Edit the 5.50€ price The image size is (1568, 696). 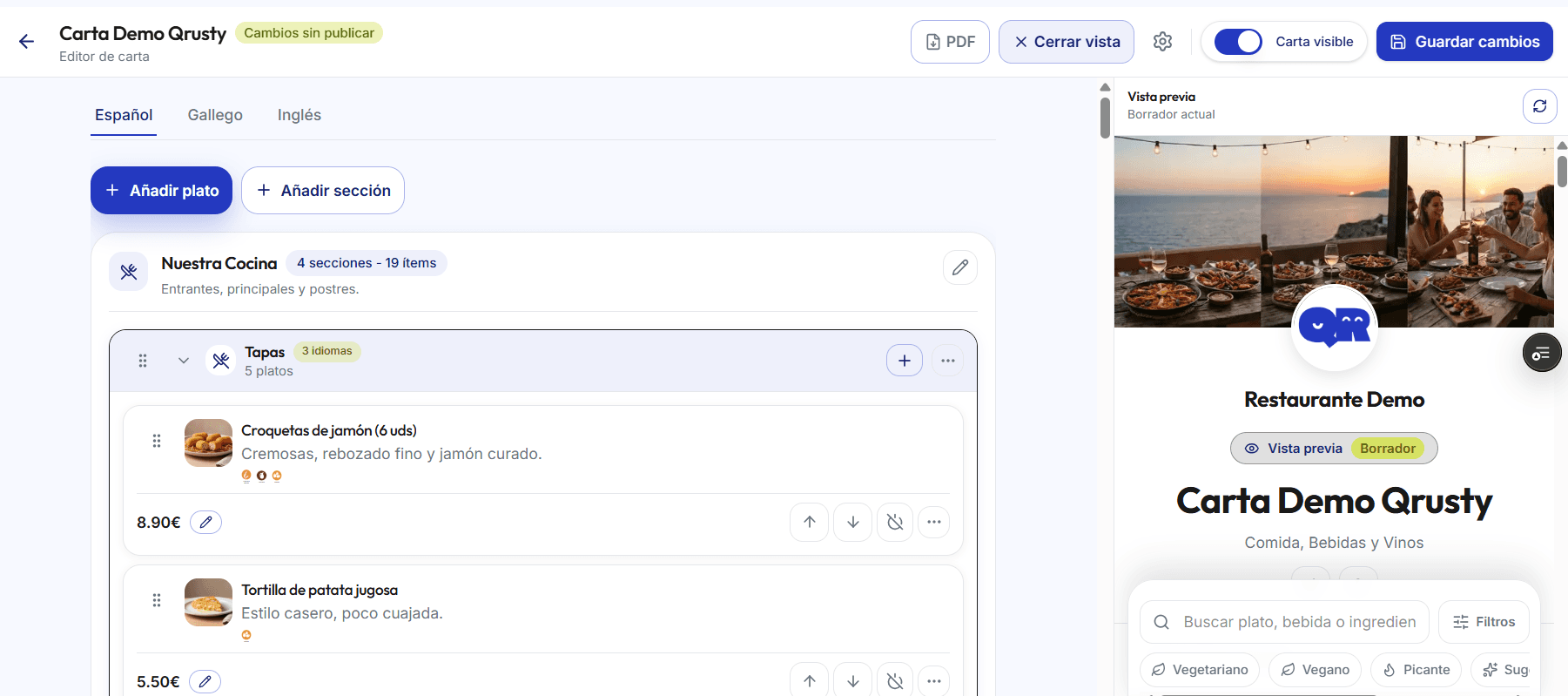click(x=205, y=681)
